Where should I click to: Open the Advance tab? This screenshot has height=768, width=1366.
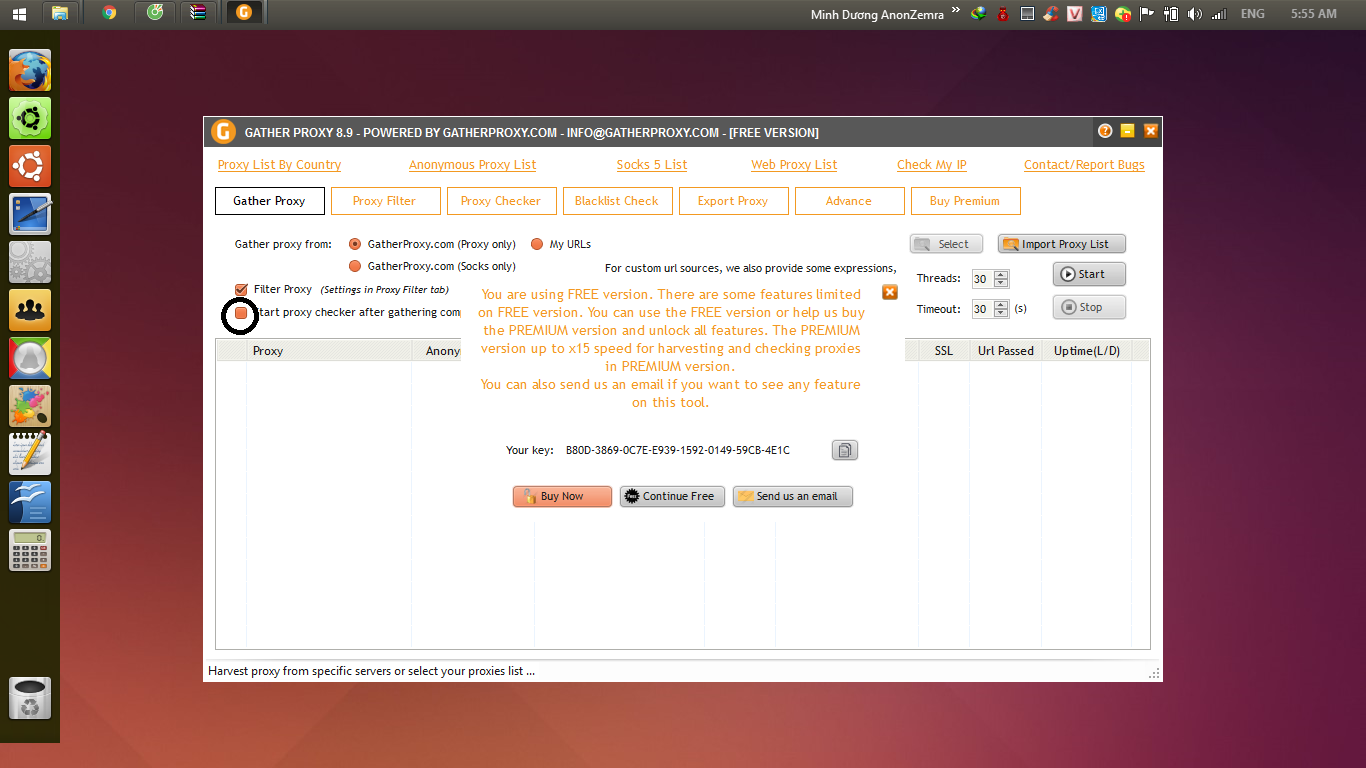click(850, 201)
